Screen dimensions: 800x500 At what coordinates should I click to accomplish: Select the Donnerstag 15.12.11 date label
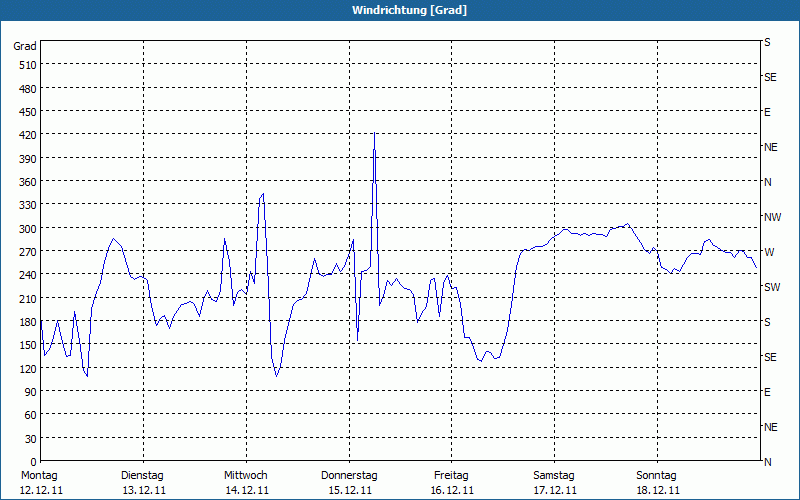[349, 482]
